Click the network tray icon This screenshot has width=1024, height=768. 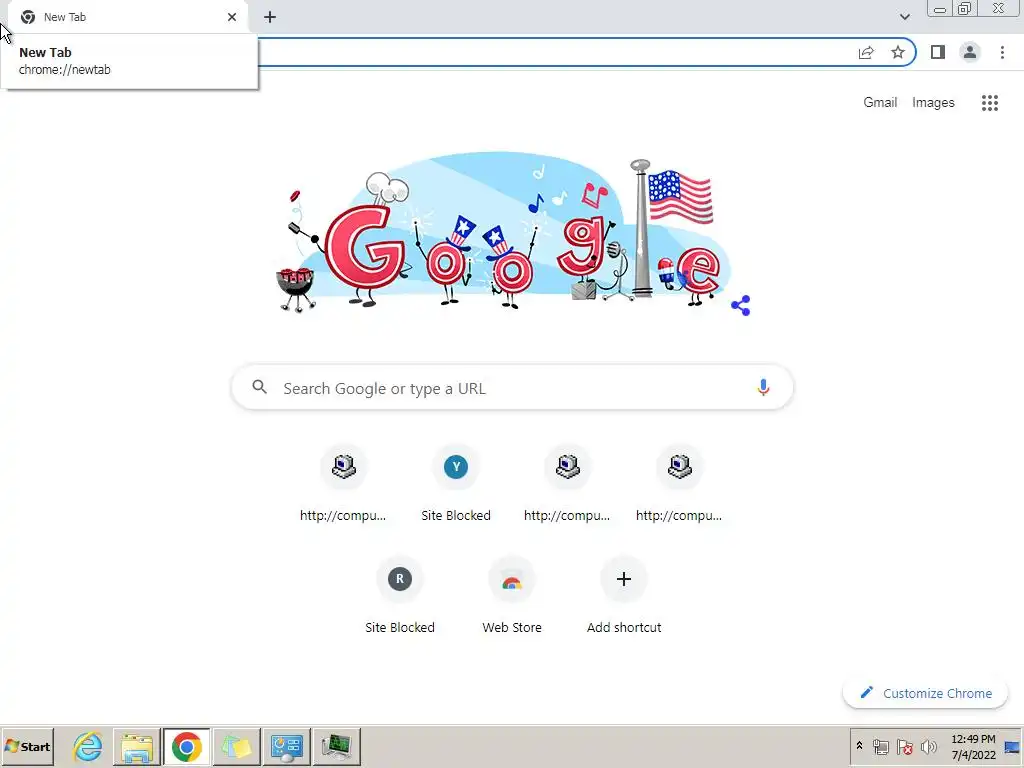click(x=880, y=746)
